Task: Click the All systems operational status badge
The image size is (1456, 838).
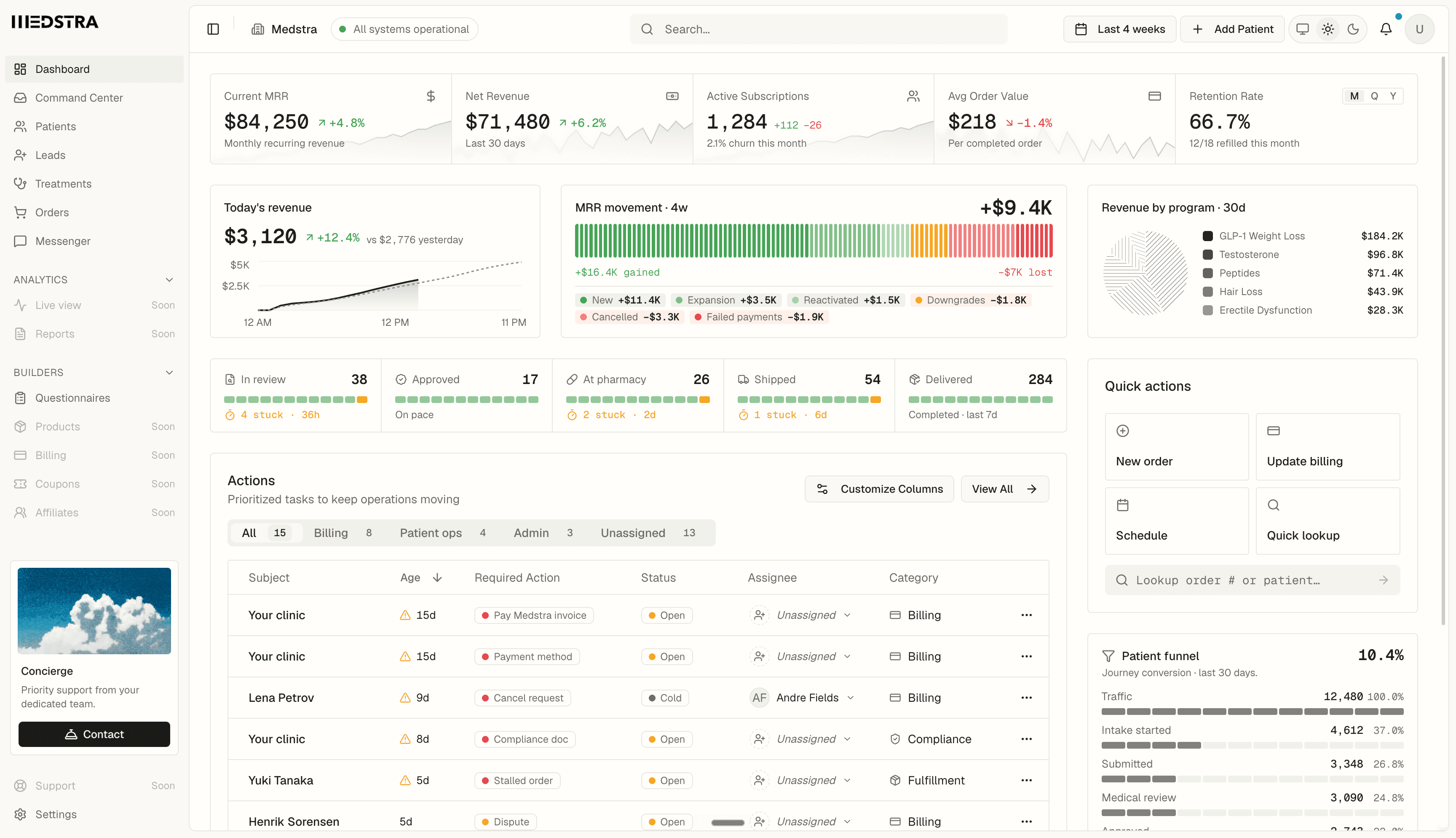Action: pos(404,30)
